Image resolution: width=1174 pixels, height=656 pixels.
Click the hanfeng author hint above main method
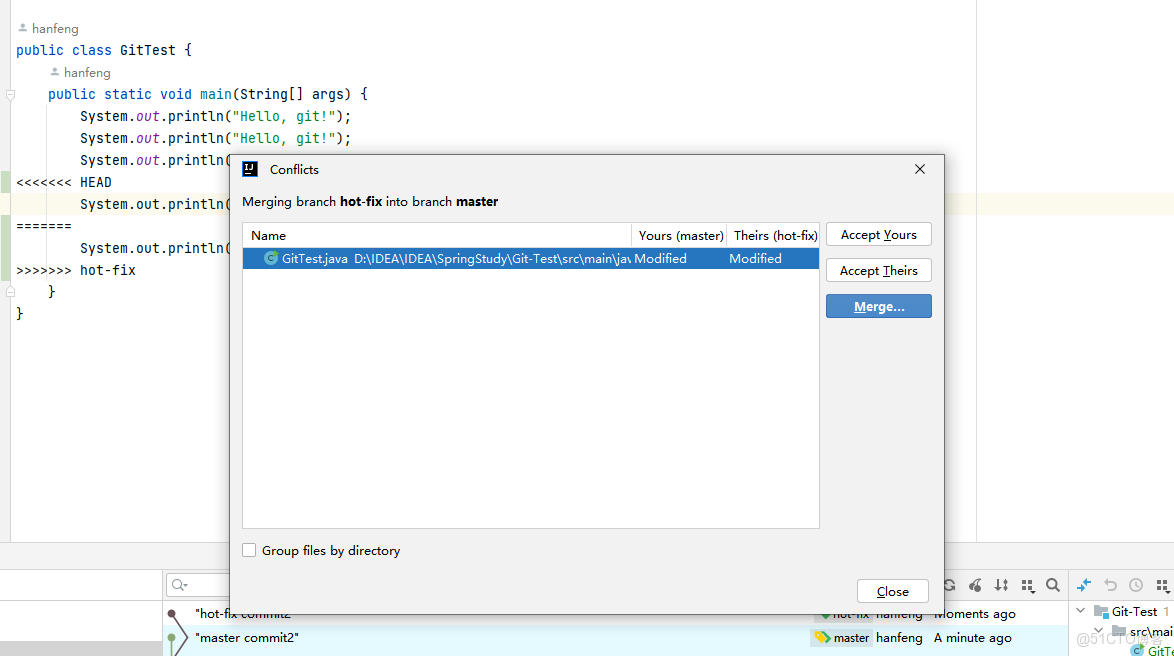(87, 73)
